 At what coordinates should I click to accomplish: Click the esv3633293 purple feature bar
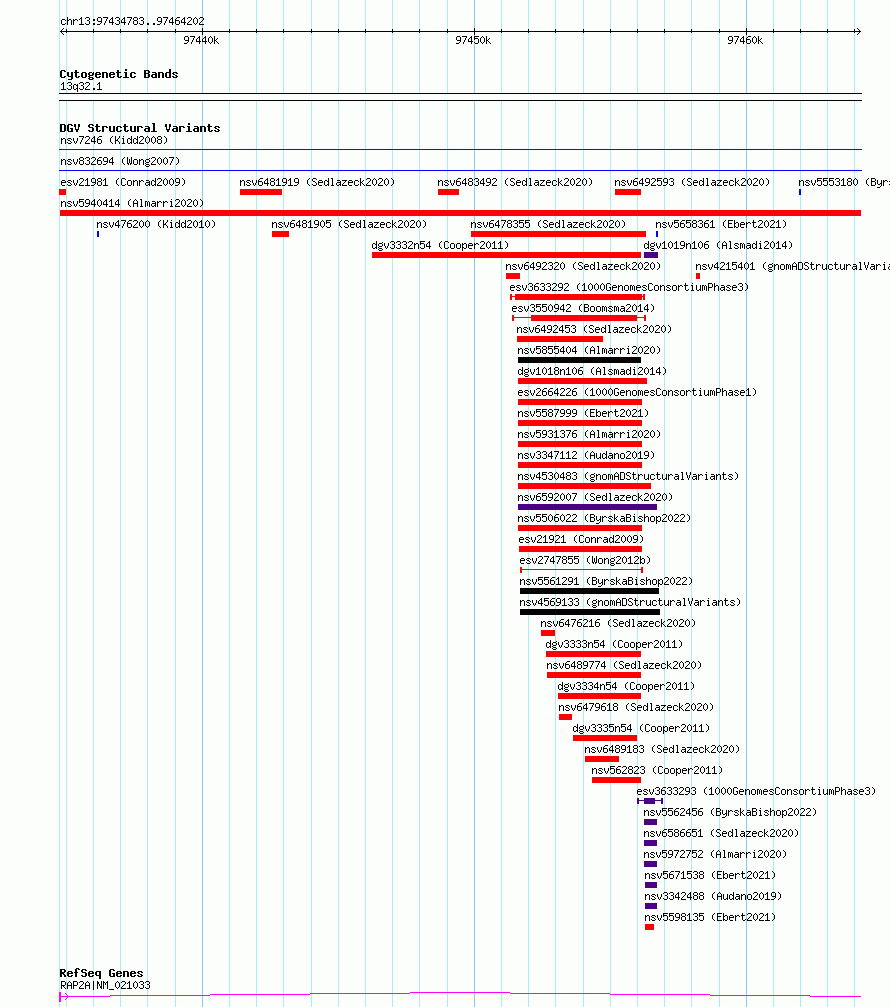coord(650,801)
